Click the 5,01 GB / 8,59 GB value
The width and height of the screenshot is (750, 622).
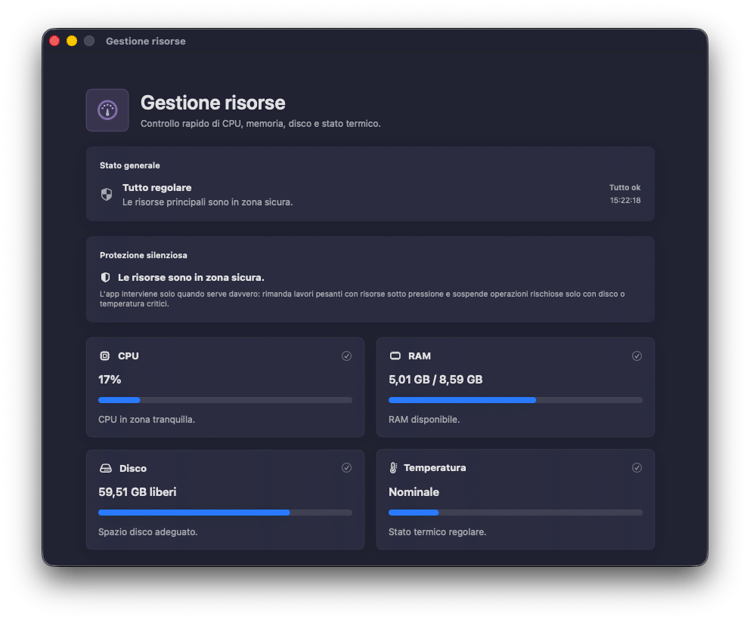(435, 380)
